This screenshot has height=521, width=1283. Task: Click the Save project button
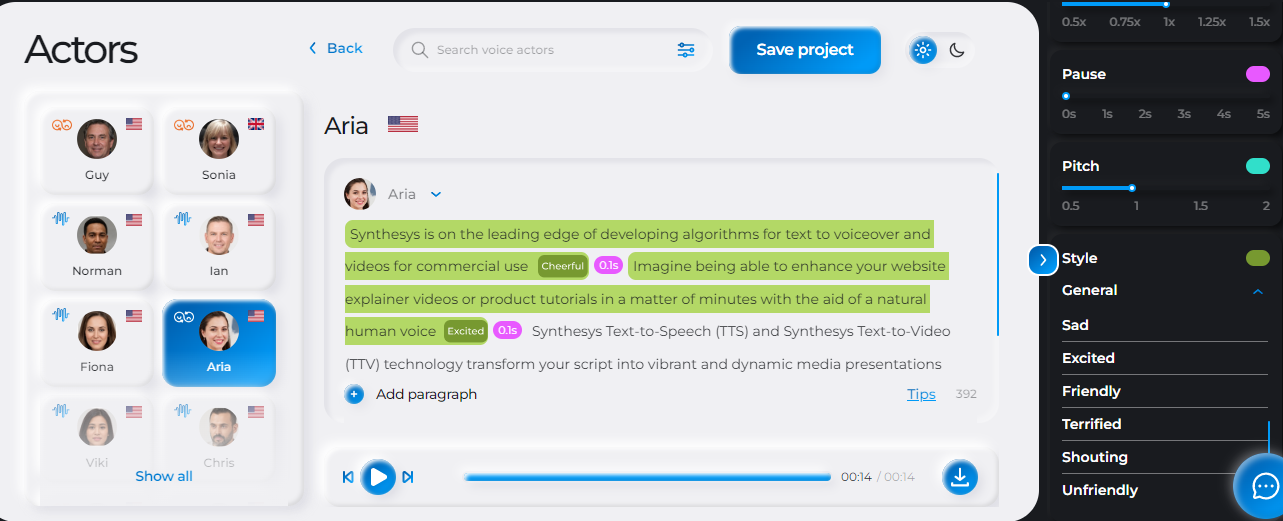point(805,50)
